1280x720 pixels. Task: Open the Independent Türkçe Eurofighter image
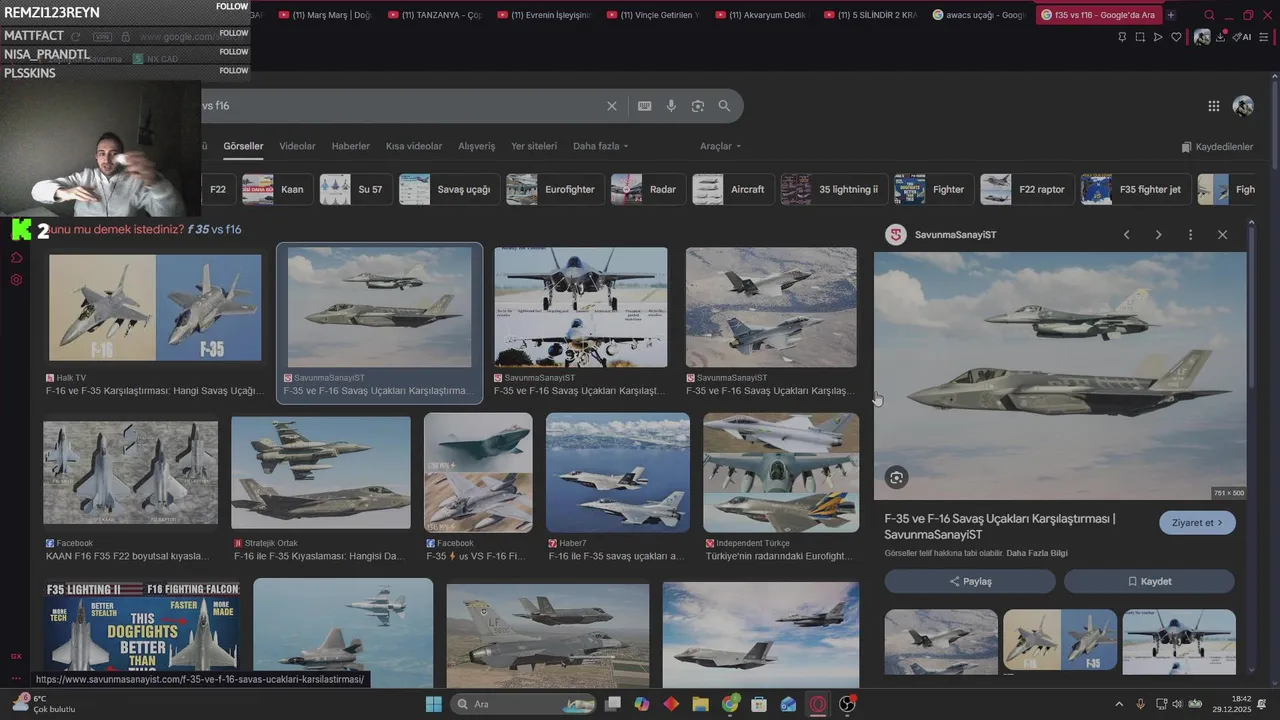point(781,472)
